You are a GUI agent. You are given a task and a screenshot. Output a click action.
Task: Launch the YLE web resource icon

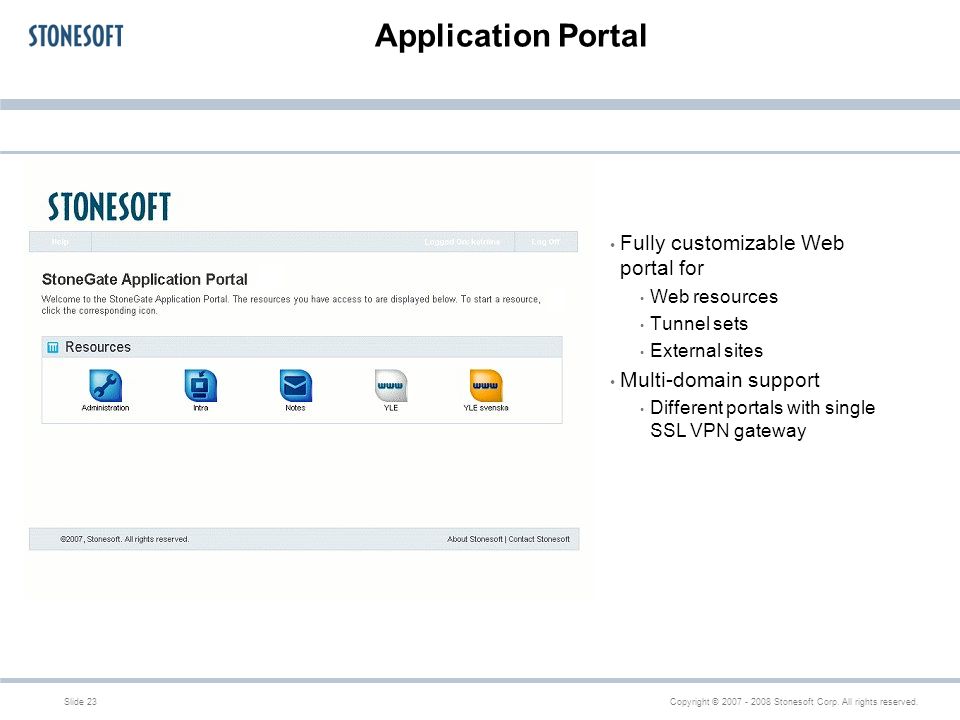(x=391, y=386)
